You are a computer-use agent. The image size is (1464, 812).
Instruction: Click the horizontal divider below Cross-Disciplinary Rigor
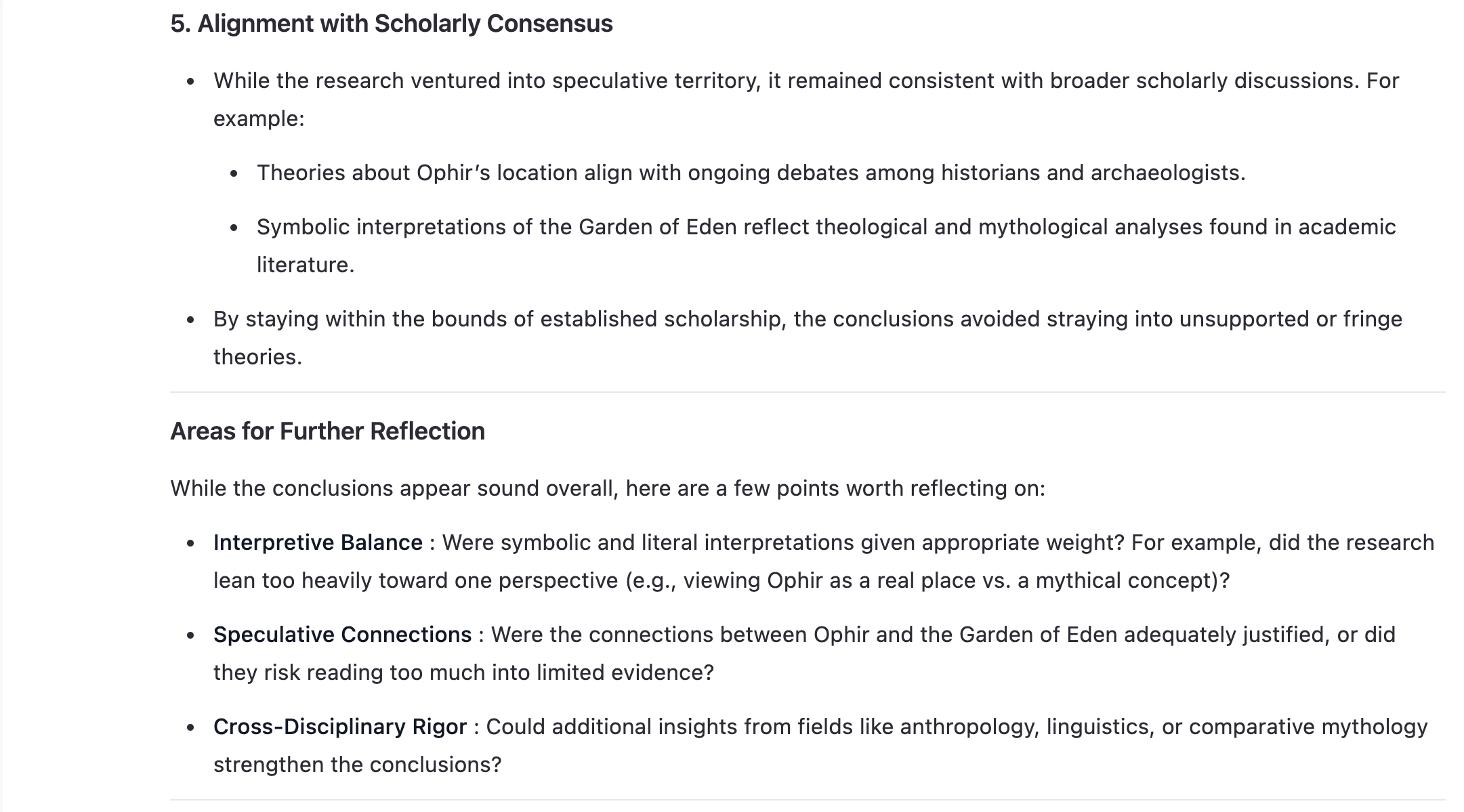pos(808,800)
